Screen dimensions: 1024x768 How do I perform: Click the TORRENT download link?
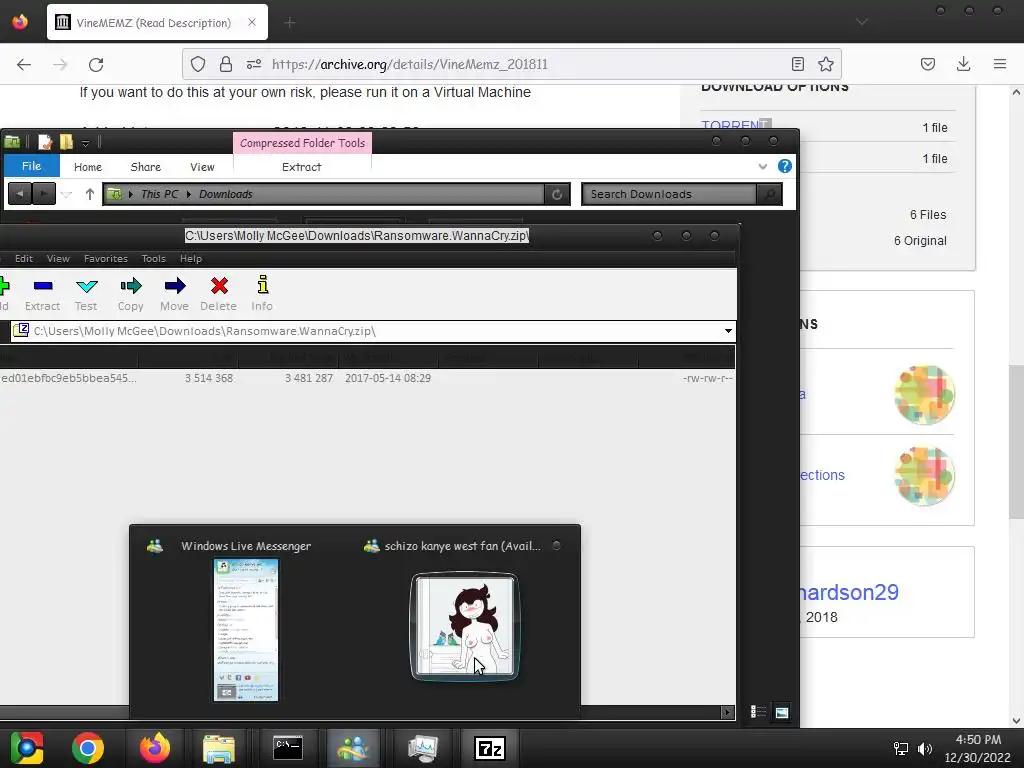point(736,125)
